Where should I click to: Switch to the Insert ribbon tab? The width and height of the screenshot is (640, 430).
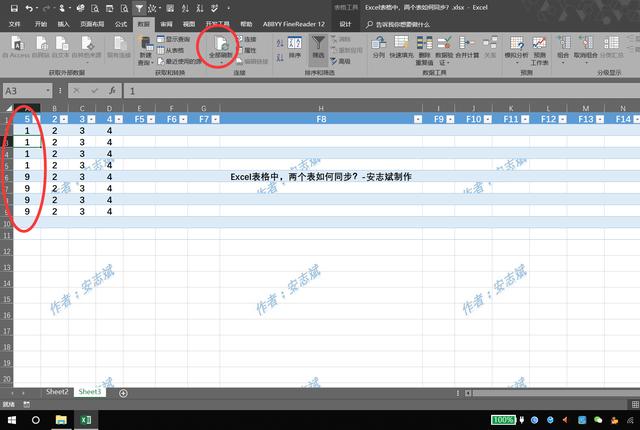pos(63,24)
